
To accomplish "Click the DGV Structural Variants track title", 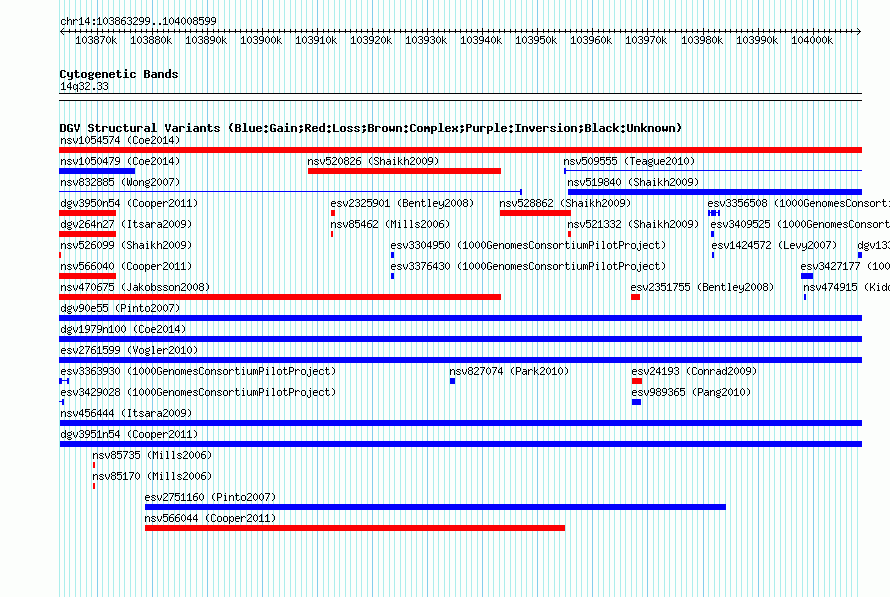I will tap(370, 128).
